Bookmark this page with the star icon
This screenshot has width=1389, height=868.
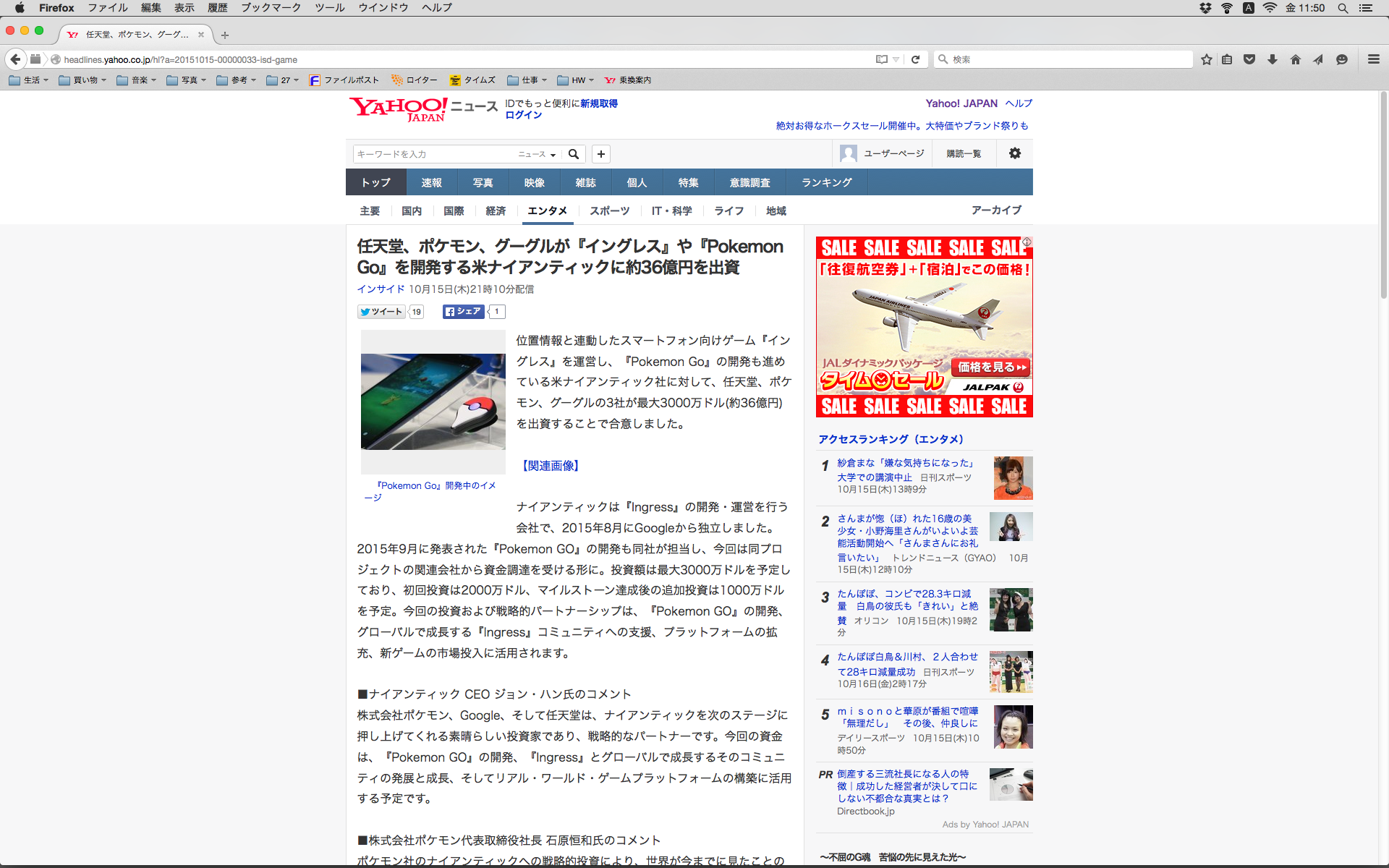point(1206,59)
